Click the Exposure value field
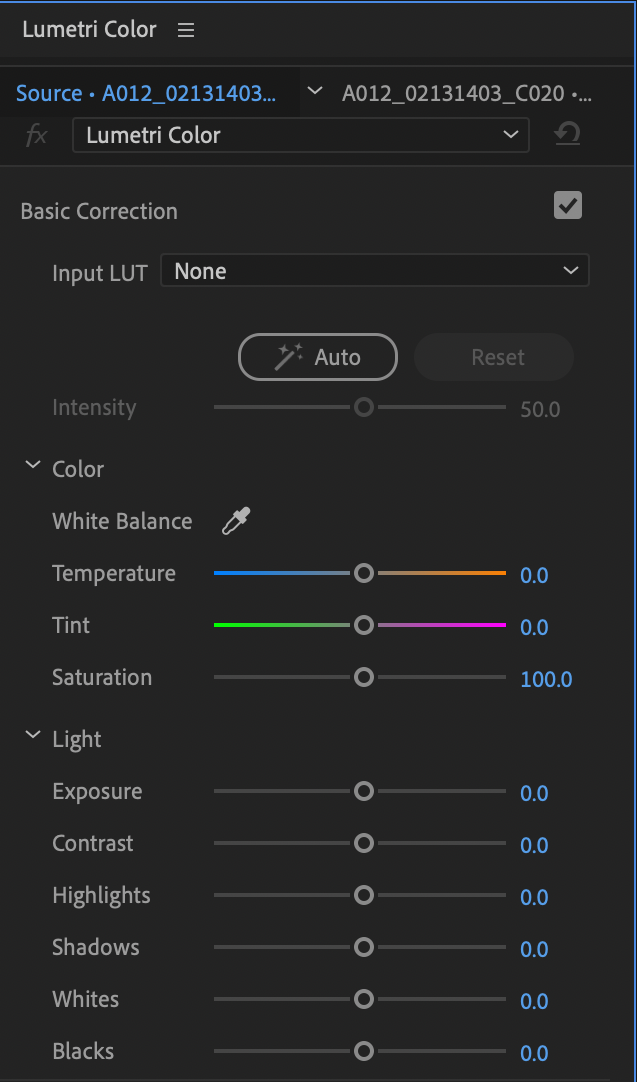Viewport: 637px width, 1082px height. tap(534, 794)
